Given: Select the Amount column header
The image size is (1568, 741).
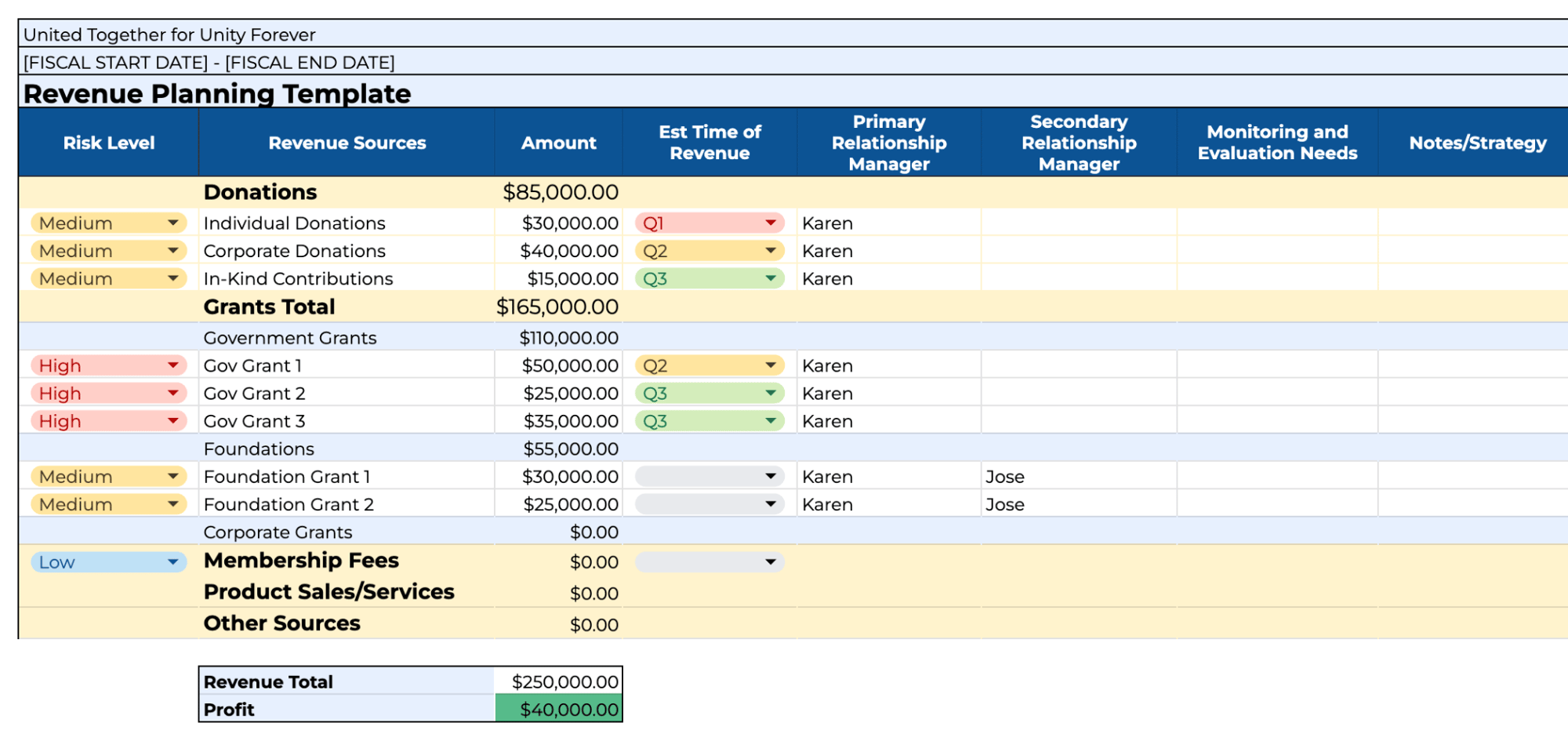Looking at the screenshot, I should tap(559, 143).
